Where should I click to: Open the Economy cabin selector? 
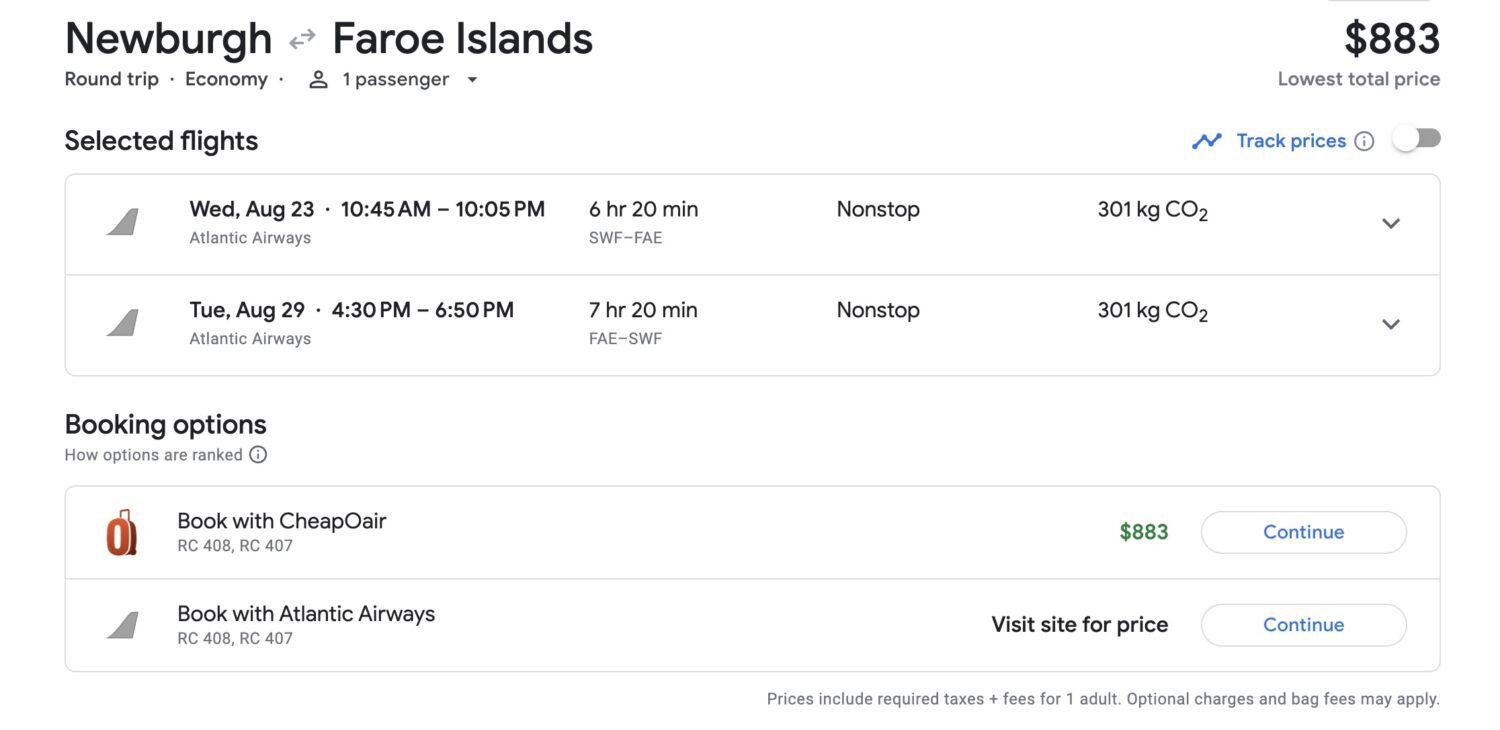pos(227,79)
